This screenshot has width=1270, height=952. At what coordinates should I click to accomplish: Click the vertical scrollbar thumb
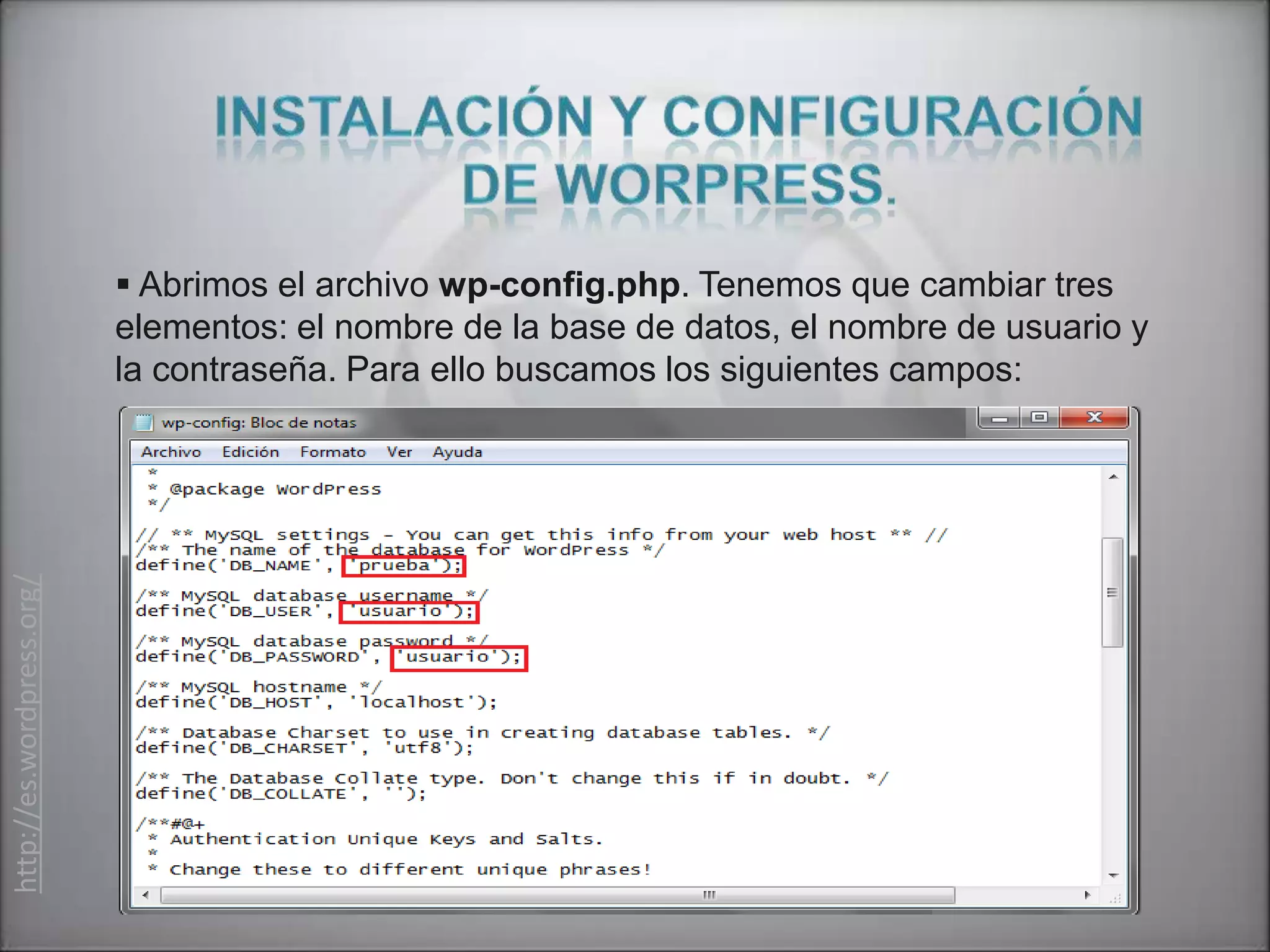tap(1112, 593)
